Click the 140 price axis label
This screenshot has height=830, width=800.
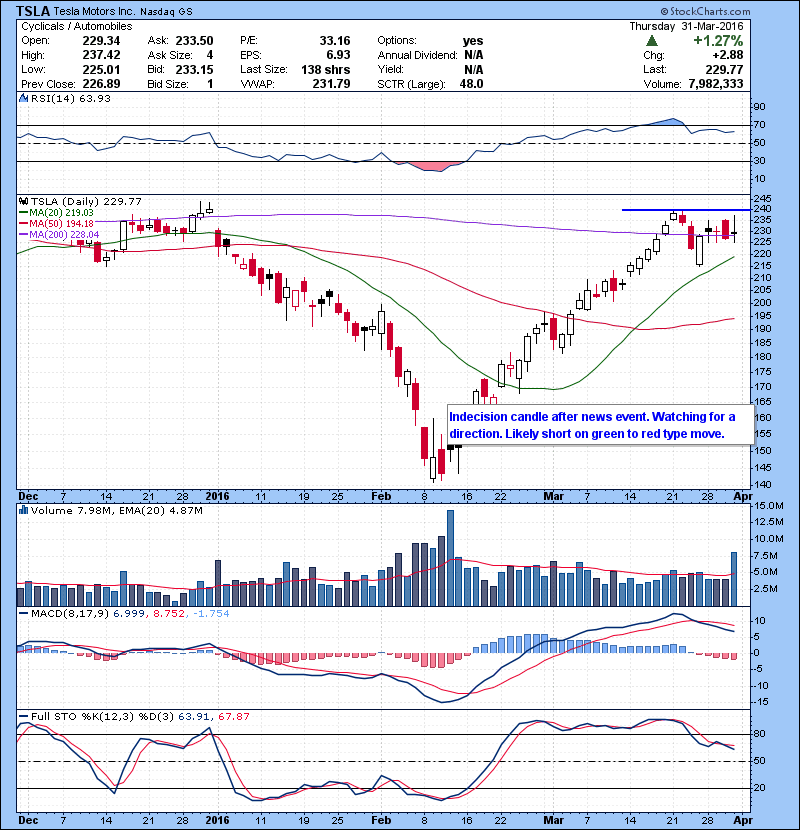point(762,484)
